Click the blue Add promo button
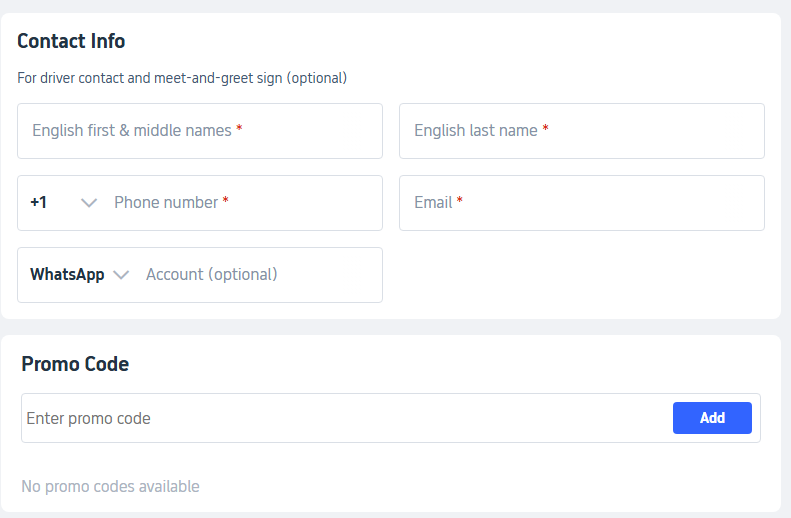 point(712,418)
